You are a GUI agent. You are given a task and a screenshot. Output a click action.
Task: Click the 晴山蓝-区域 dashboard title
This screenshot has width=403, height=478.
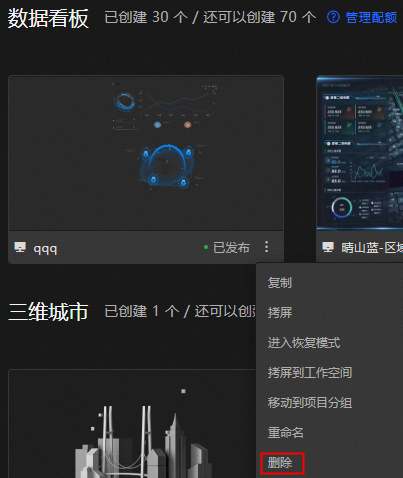click(x=372, y=248)
